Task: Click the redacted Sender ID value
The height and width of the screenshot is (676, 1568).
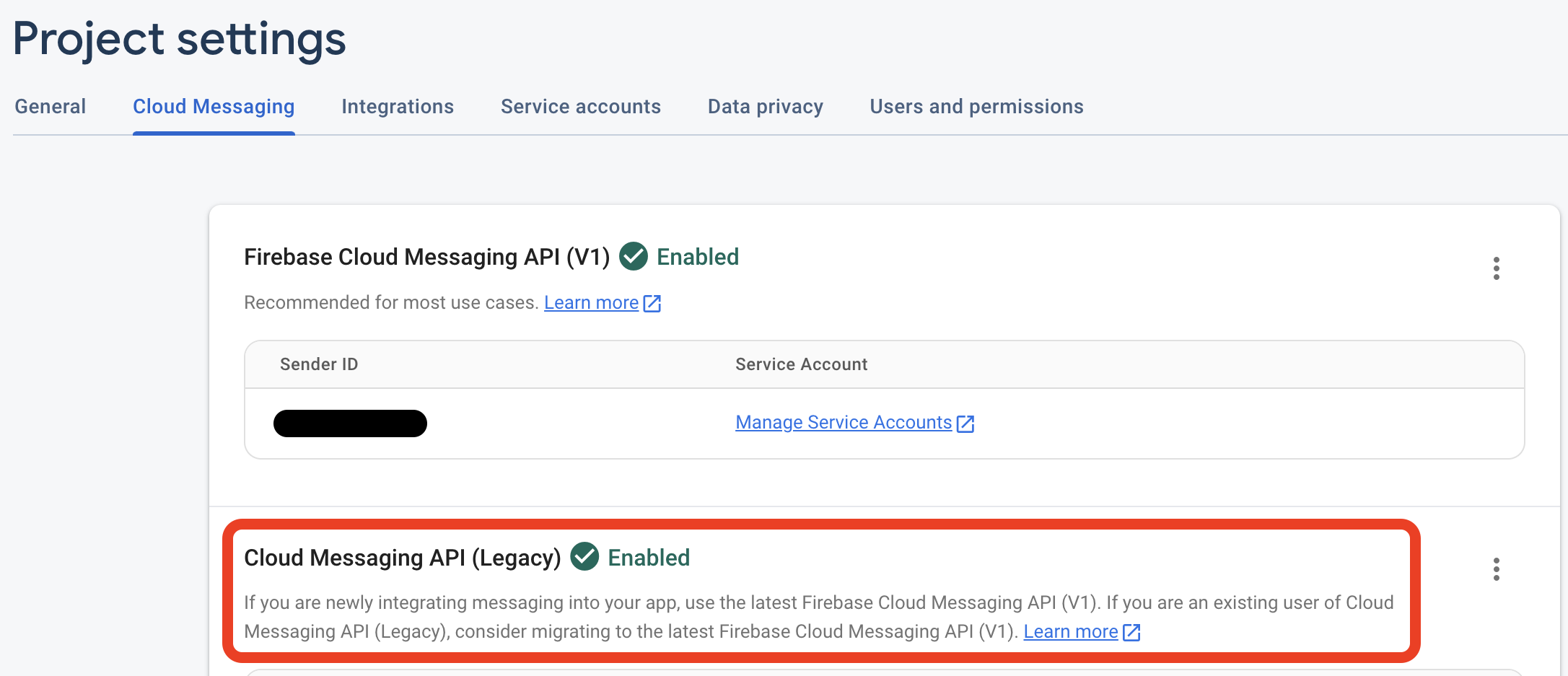Action: coord(350,423)
